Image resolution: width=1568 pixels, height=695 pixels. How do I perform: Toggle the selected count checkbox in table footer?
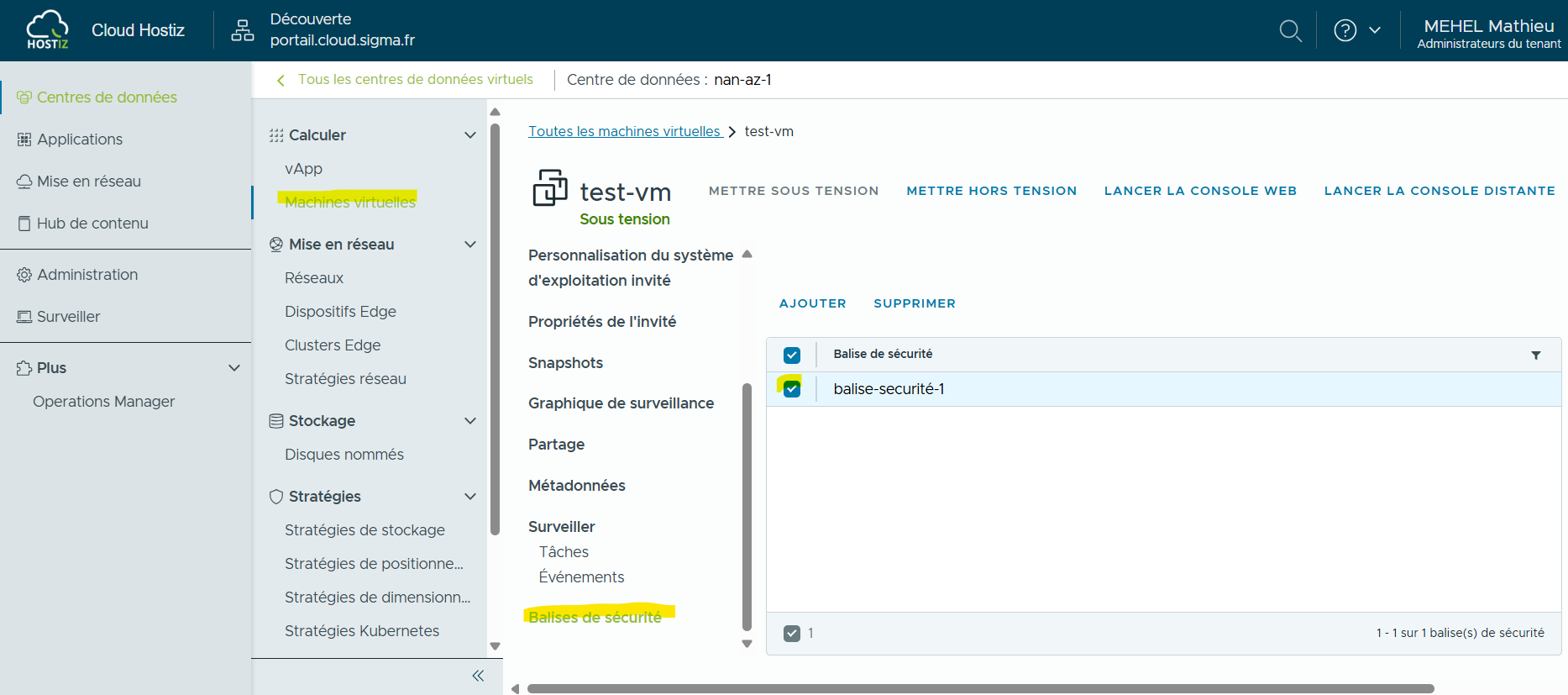[x=792, y=634]
